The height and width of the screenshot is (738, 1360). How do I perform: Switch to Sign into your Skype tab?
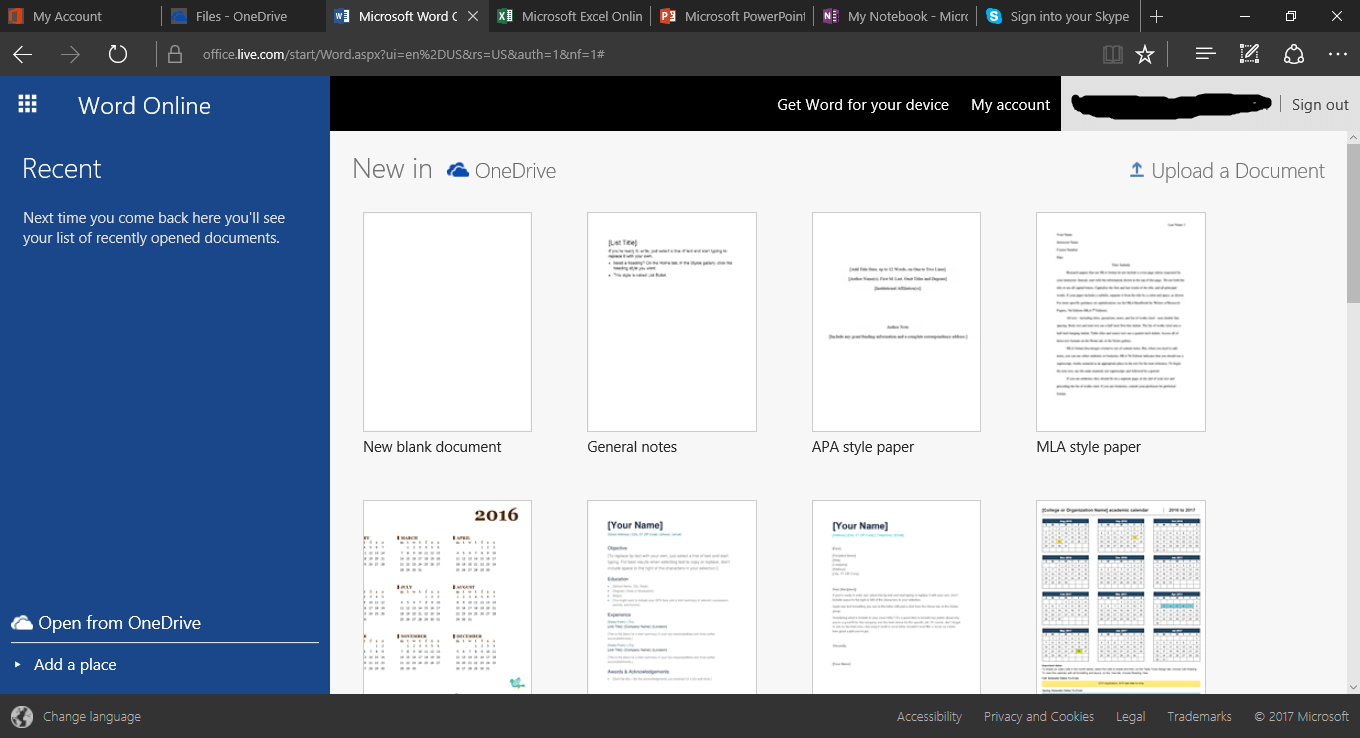pos(1059,16)
